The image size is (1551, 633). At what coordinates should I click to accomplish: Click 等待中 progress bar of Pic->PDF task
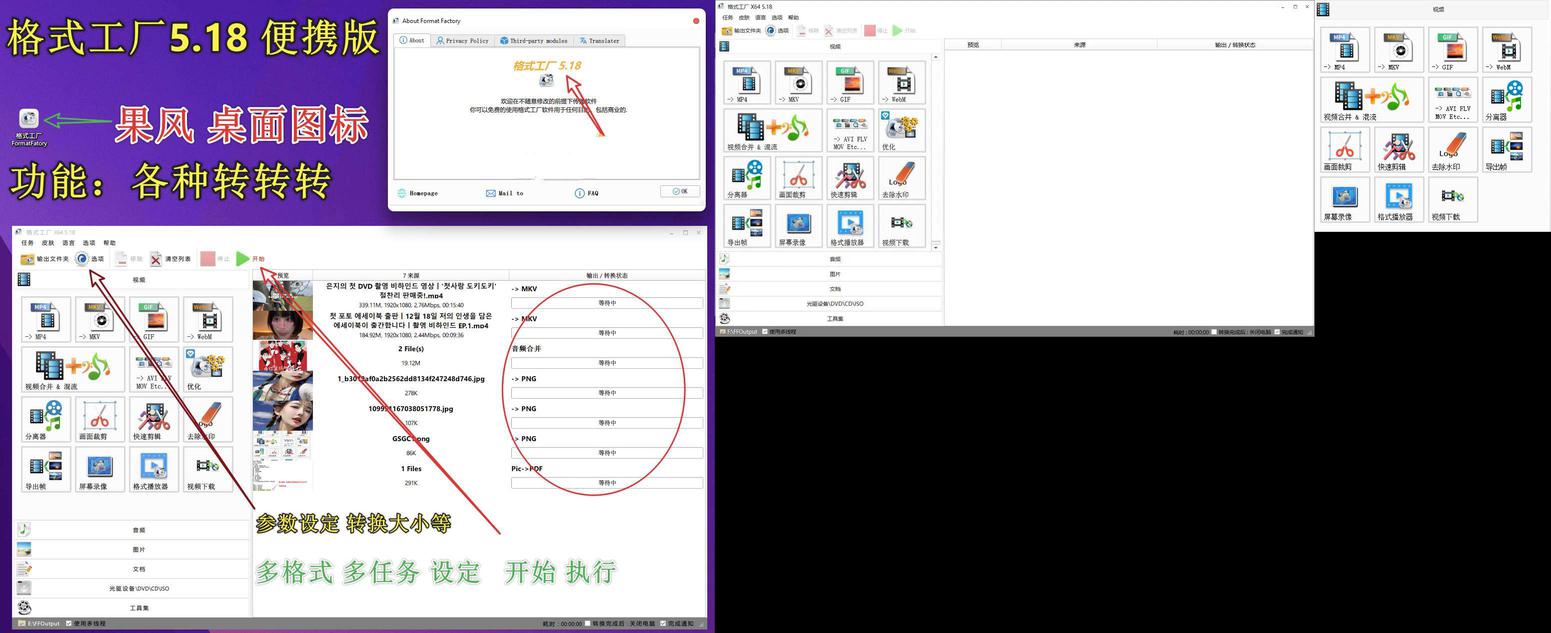(607, 483)
